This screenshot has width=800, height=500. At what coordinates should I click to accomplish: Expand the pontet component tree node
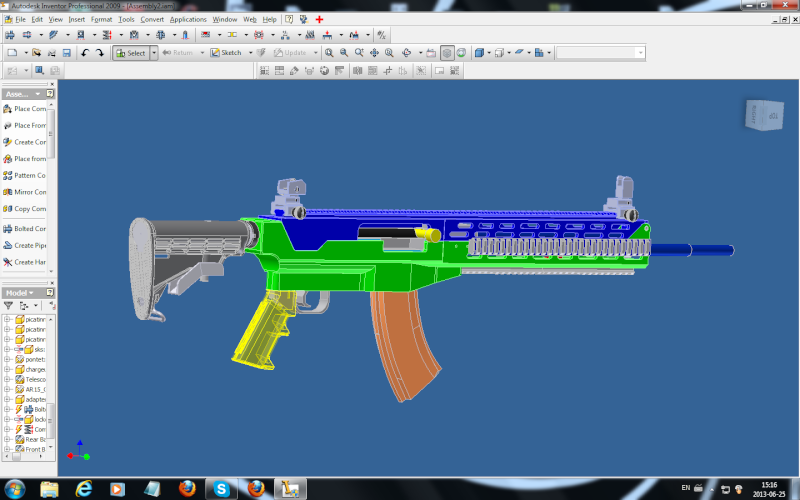[x=7, y=359]
